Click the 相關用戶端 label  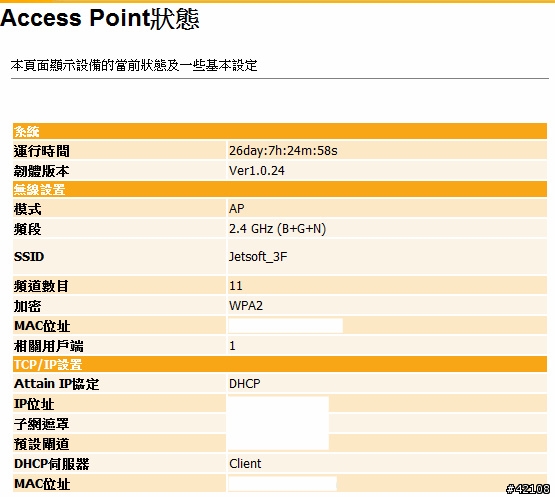point(48,346)
